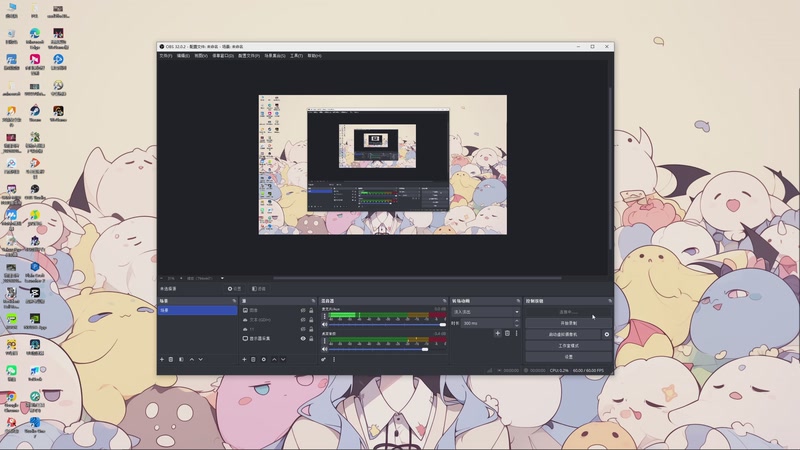800x450 pixels.
Task: Float the 混音器 dock panel
Action: 444,301
